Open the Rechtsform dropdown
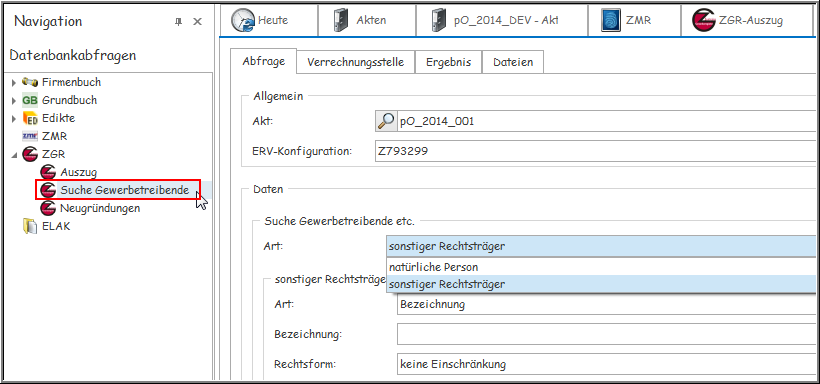The image size is (820, 384). point(606,364)
